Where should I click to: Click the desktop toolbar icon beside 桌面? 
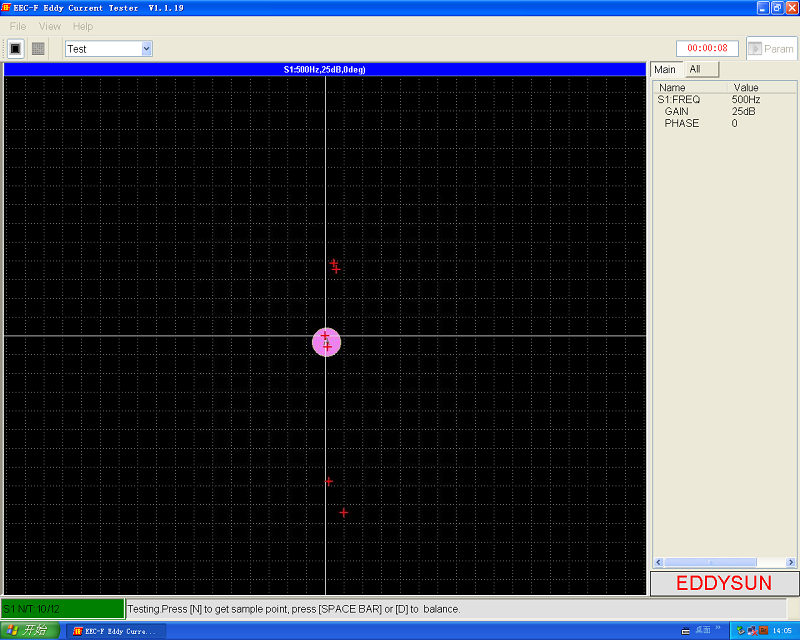tap(686, 631)
